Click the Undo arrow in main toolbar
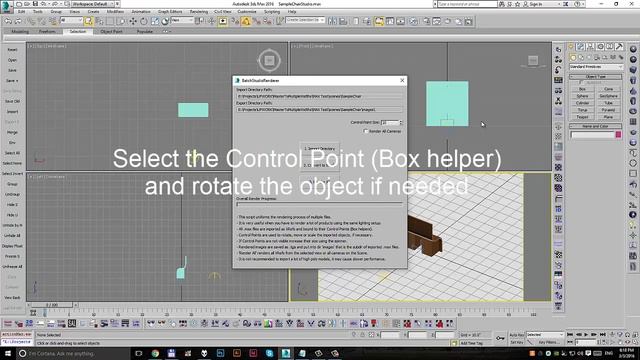 click(x=8, y=21)
